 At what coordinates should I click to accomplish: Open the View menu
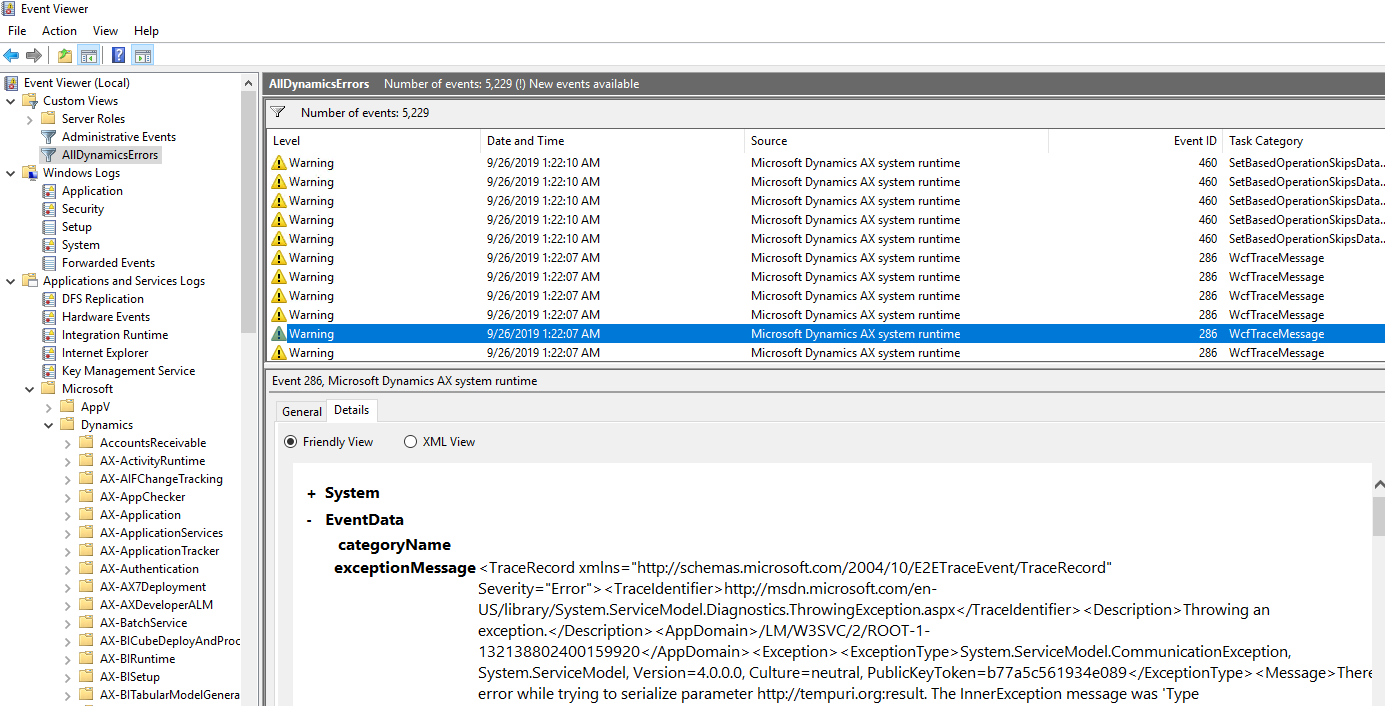click(105, 31)
